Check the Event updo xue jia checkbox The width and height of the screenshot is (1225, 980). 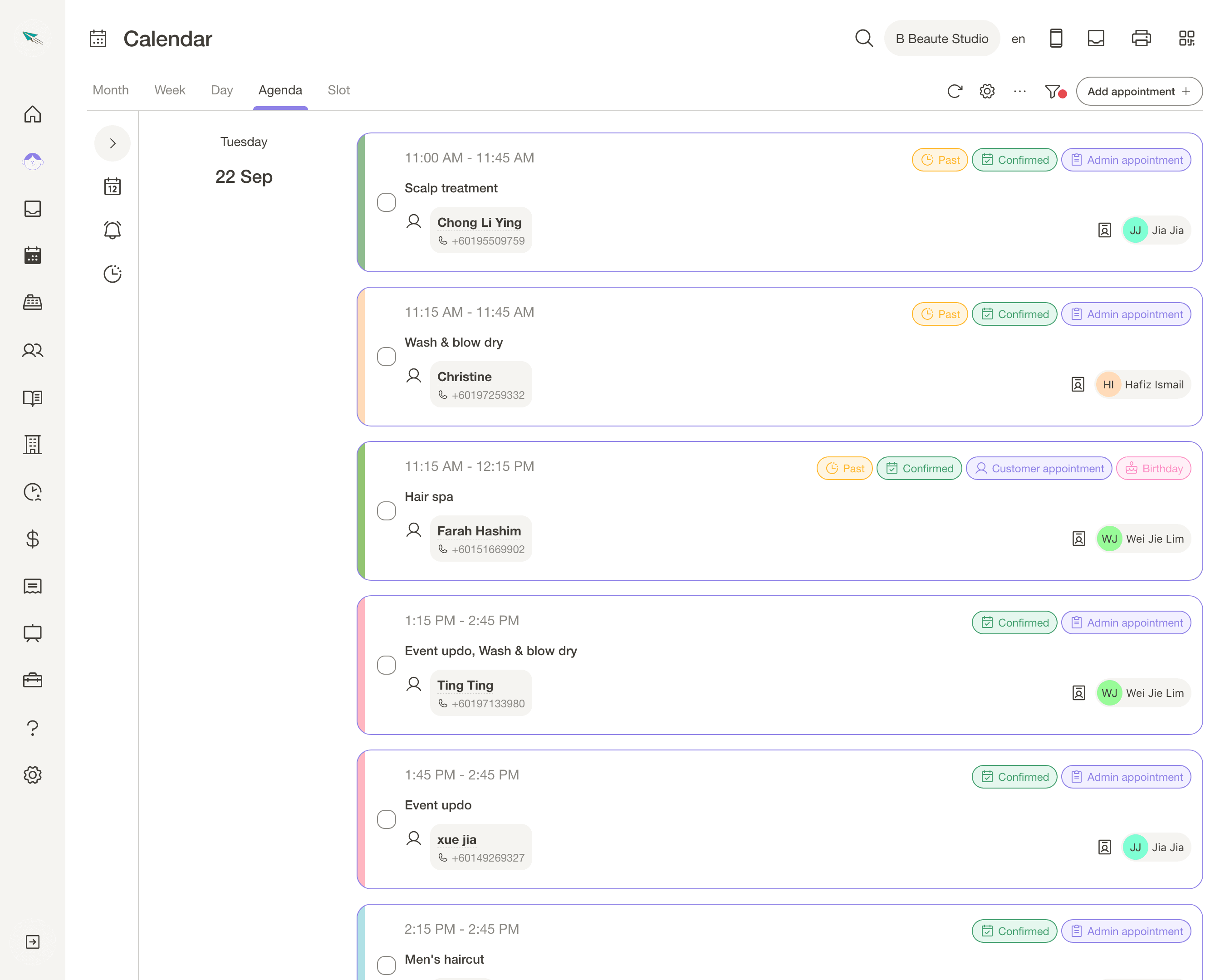click(x=387, y=819)
